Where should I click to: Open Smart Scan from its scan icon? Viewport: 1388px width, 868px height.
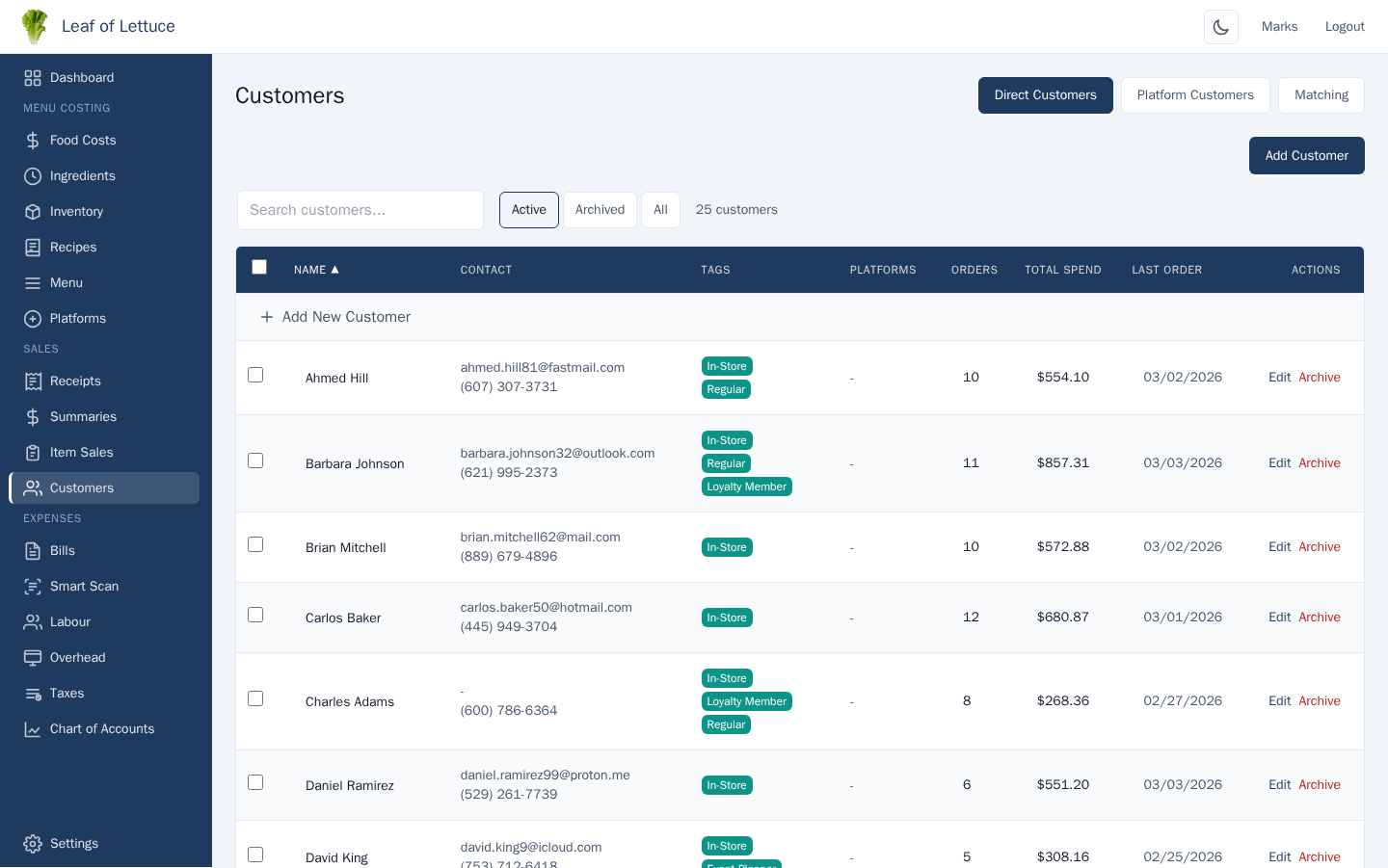pos(33,587)
